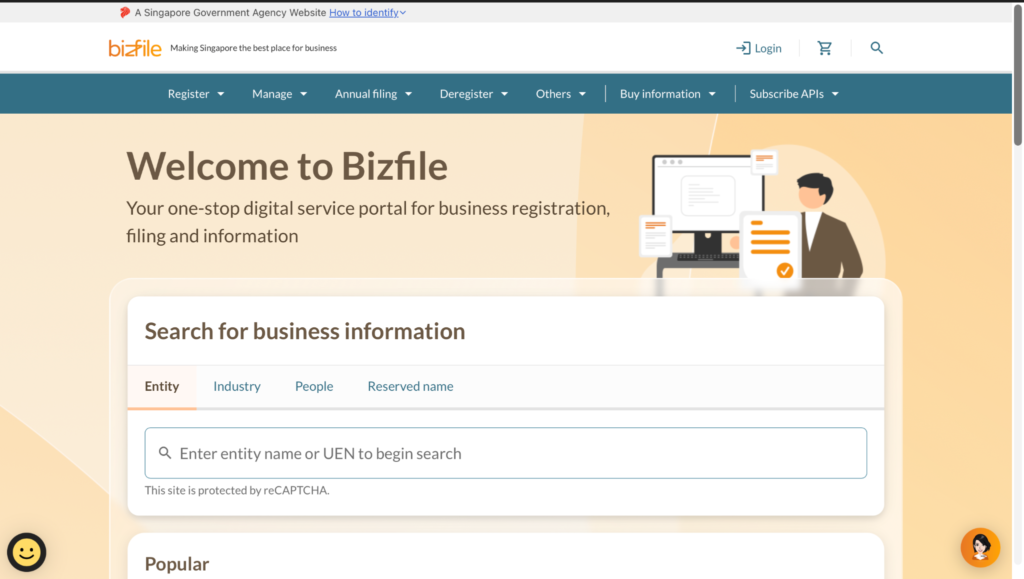The image size is (1024, 579).
Task: Click the 'Welcome to Bizfile' heading
Action: [287, 166]
